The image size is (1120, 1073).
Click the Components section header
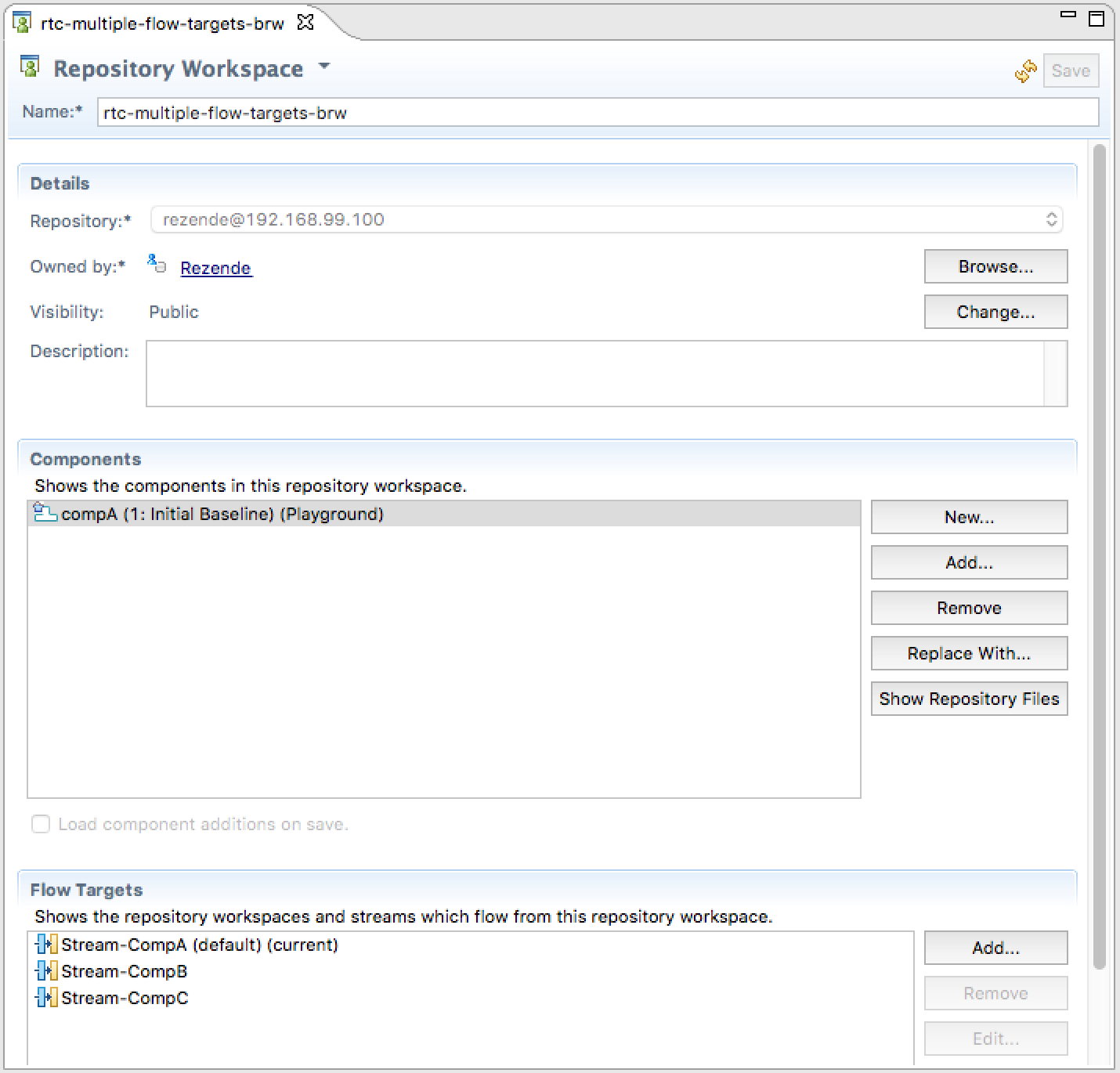[x=85, y=460]
